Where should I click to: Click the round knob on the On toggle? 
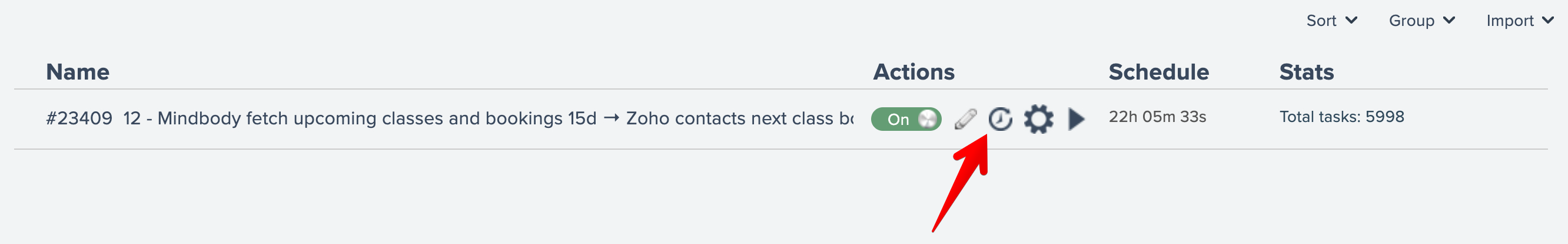[x=928, y=119]
